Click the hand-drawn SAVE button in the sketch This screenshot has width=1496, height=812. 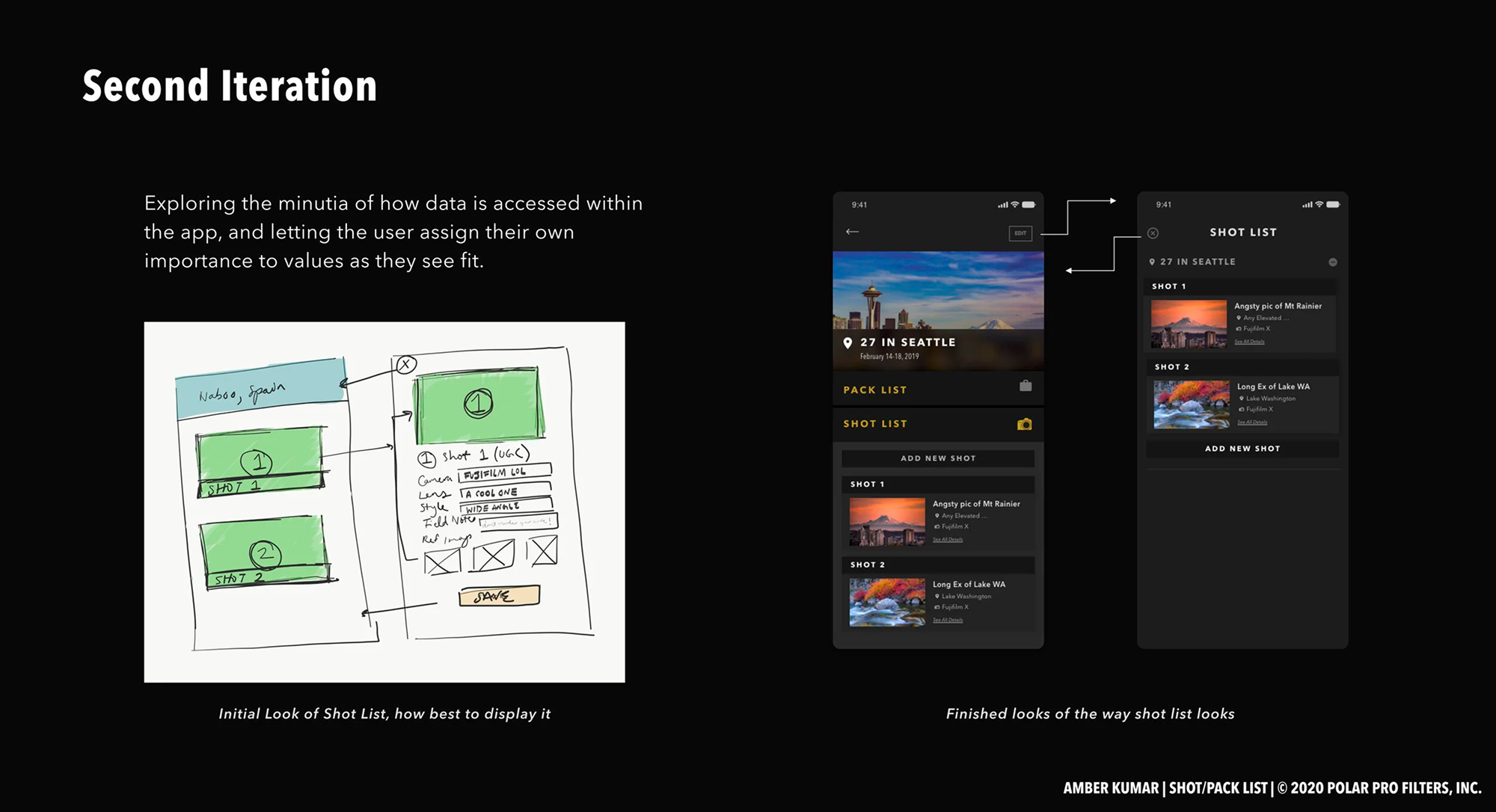(498, 596)
